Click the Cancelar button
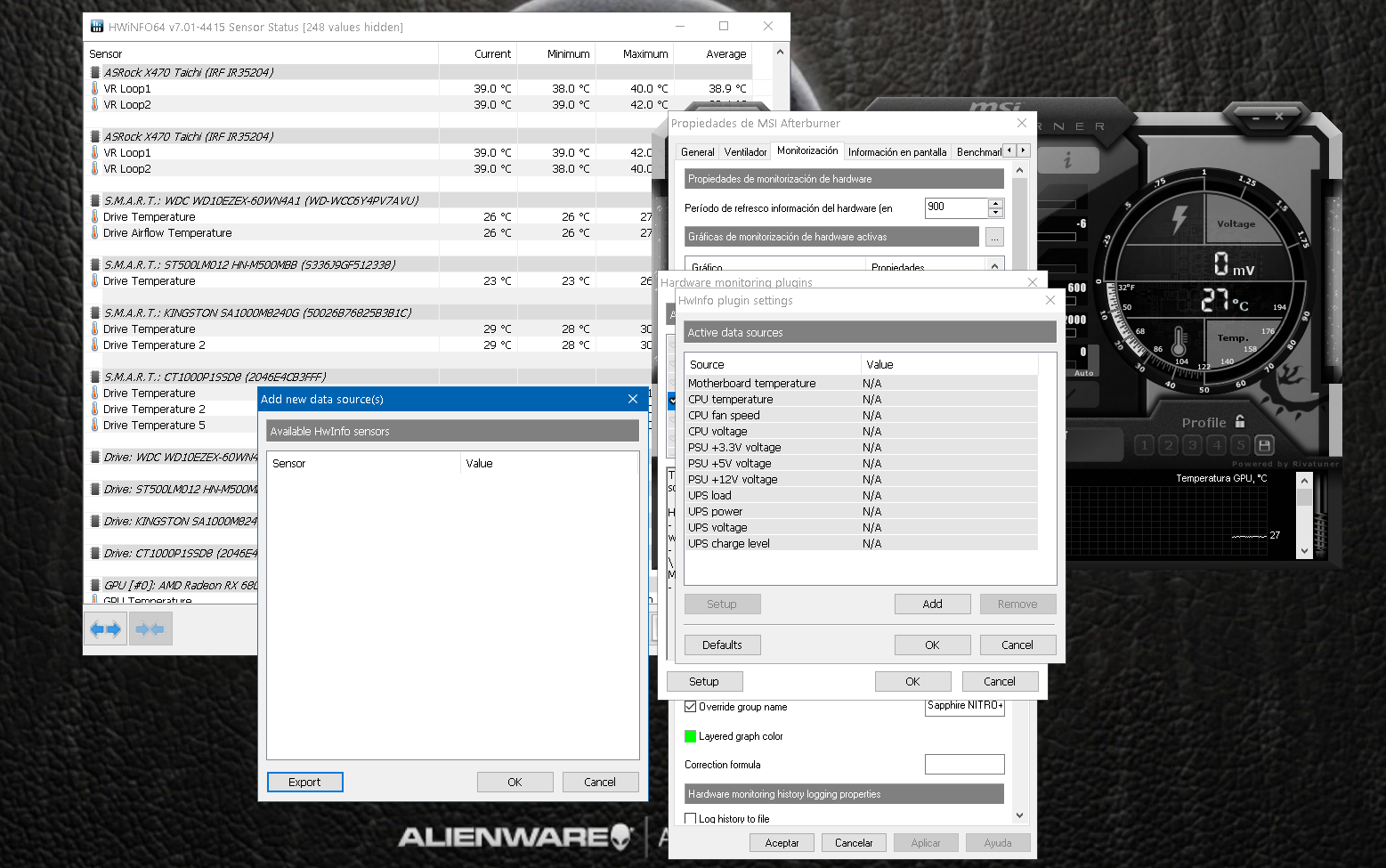Viewport: 1386px width, 868px height. (854, 842)
